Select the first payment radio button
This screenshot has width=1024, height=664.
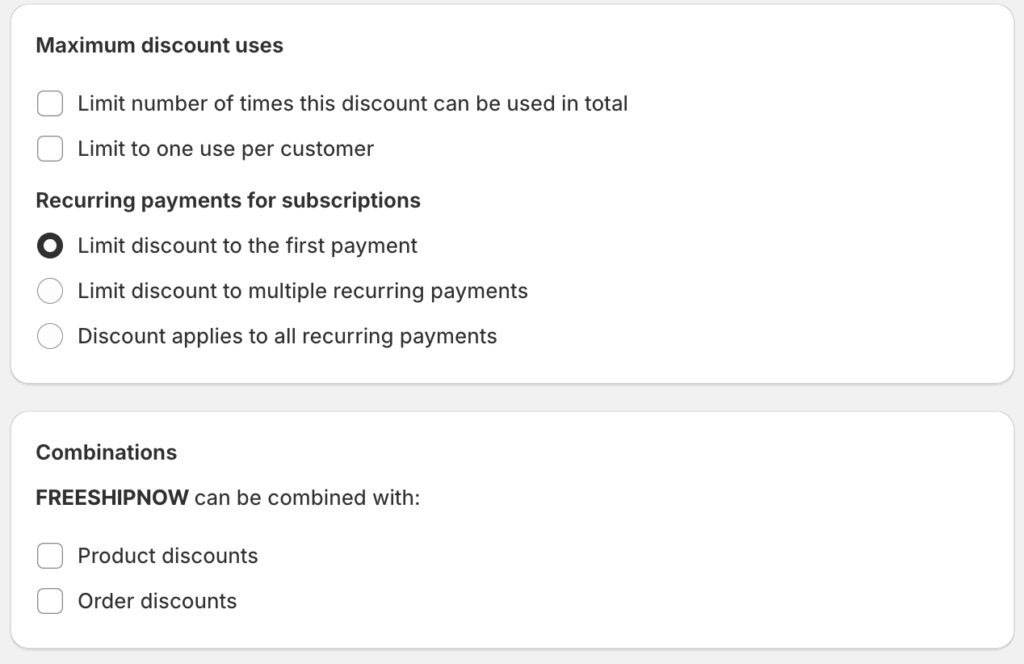[50, 246]
